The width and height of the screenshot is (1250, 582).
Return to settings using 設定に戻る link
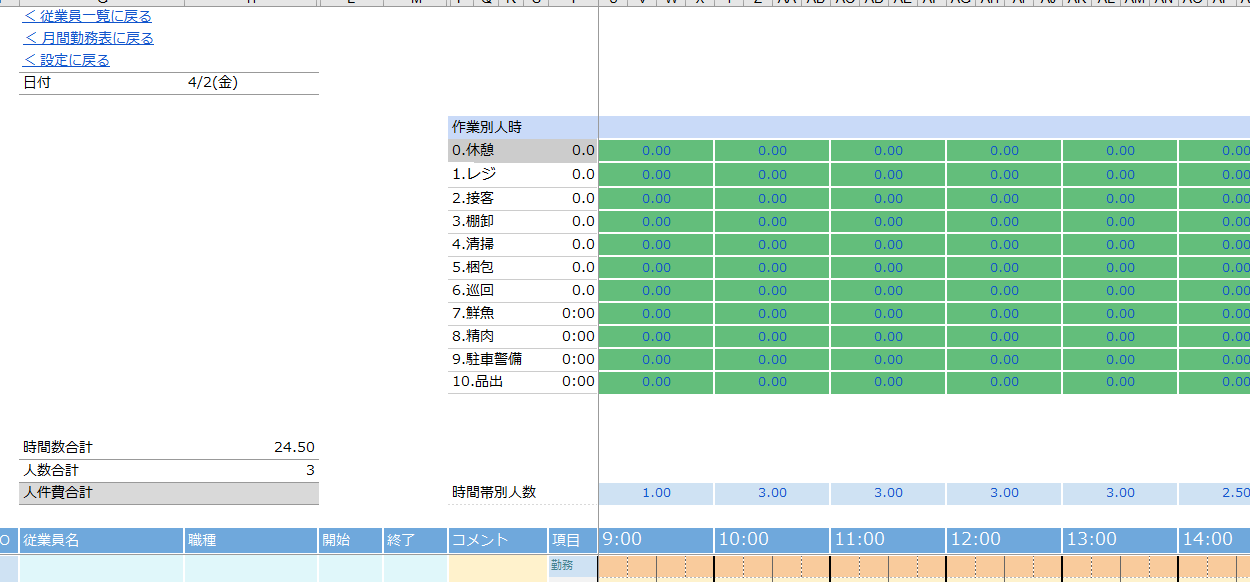pyautogui.click(x=66, y=59)
